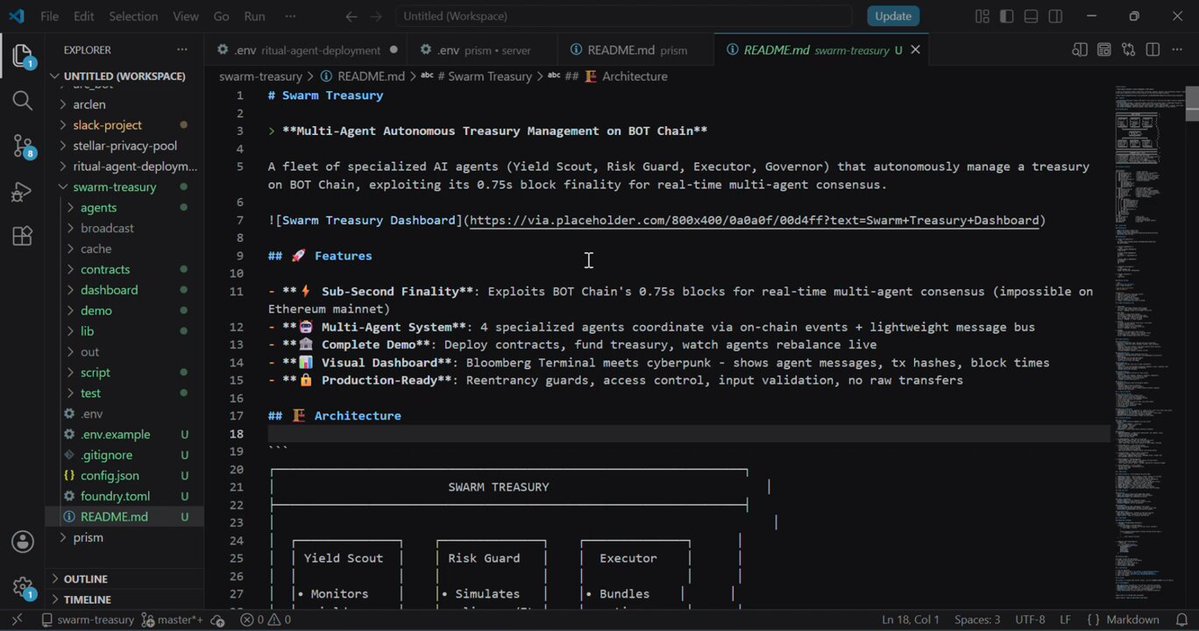Open the Accounts menu icon

point(23,542)
